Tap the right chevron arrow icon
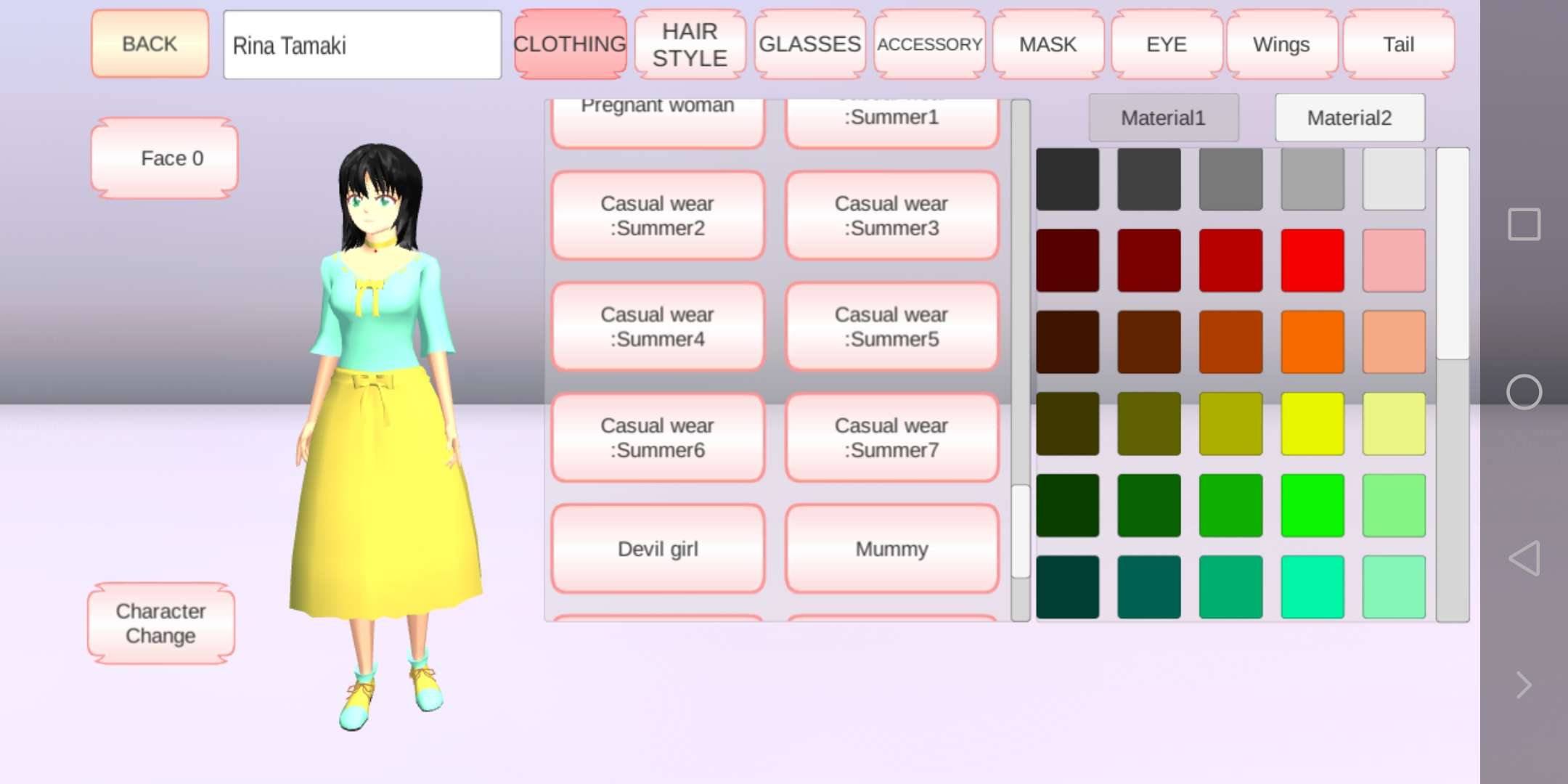The height and width of the screenshot is (784, 1568). point(1524,685)
